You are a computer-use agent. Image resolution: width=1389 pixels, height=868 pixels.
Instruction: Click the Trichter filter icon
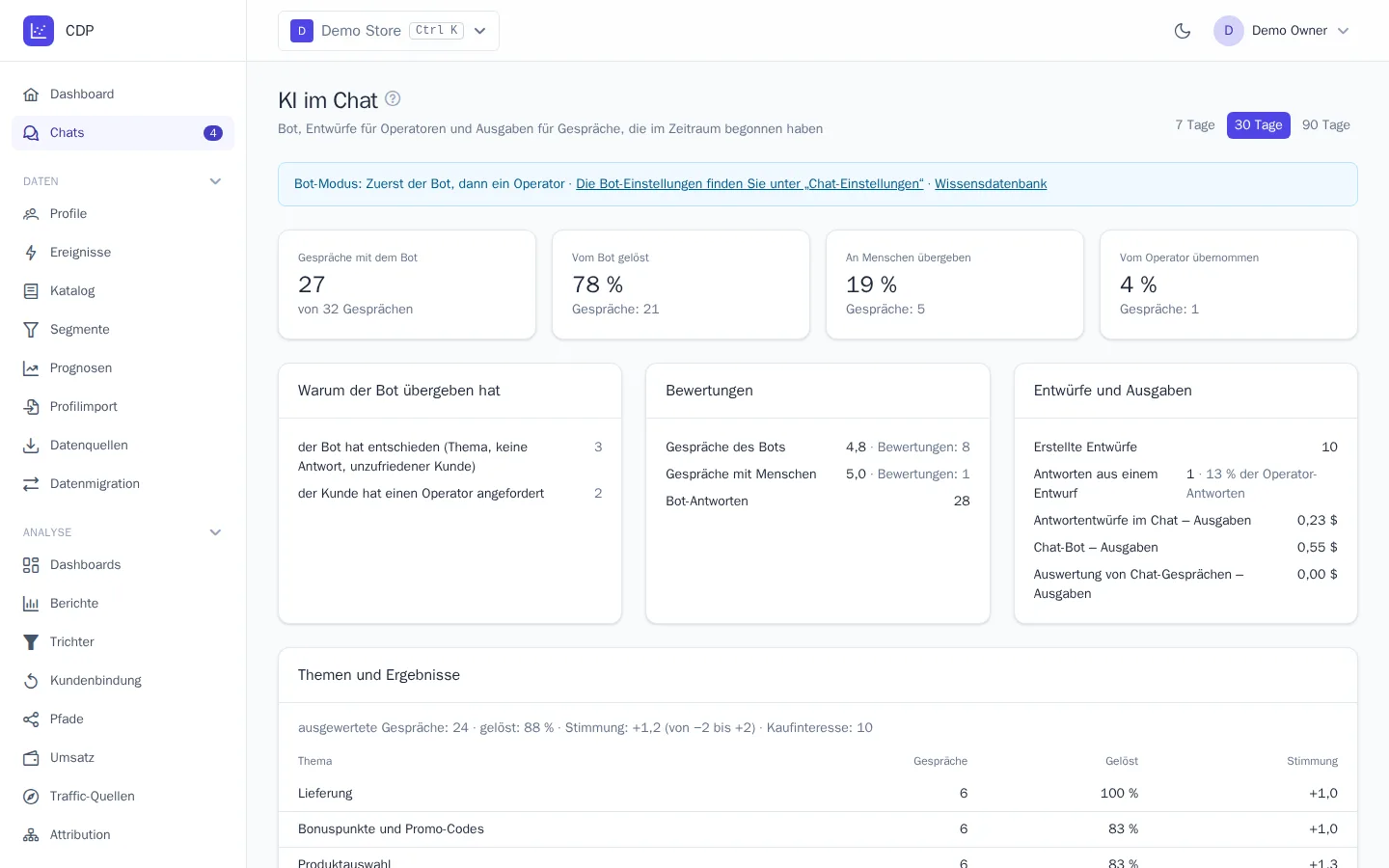tap(31, 642)
